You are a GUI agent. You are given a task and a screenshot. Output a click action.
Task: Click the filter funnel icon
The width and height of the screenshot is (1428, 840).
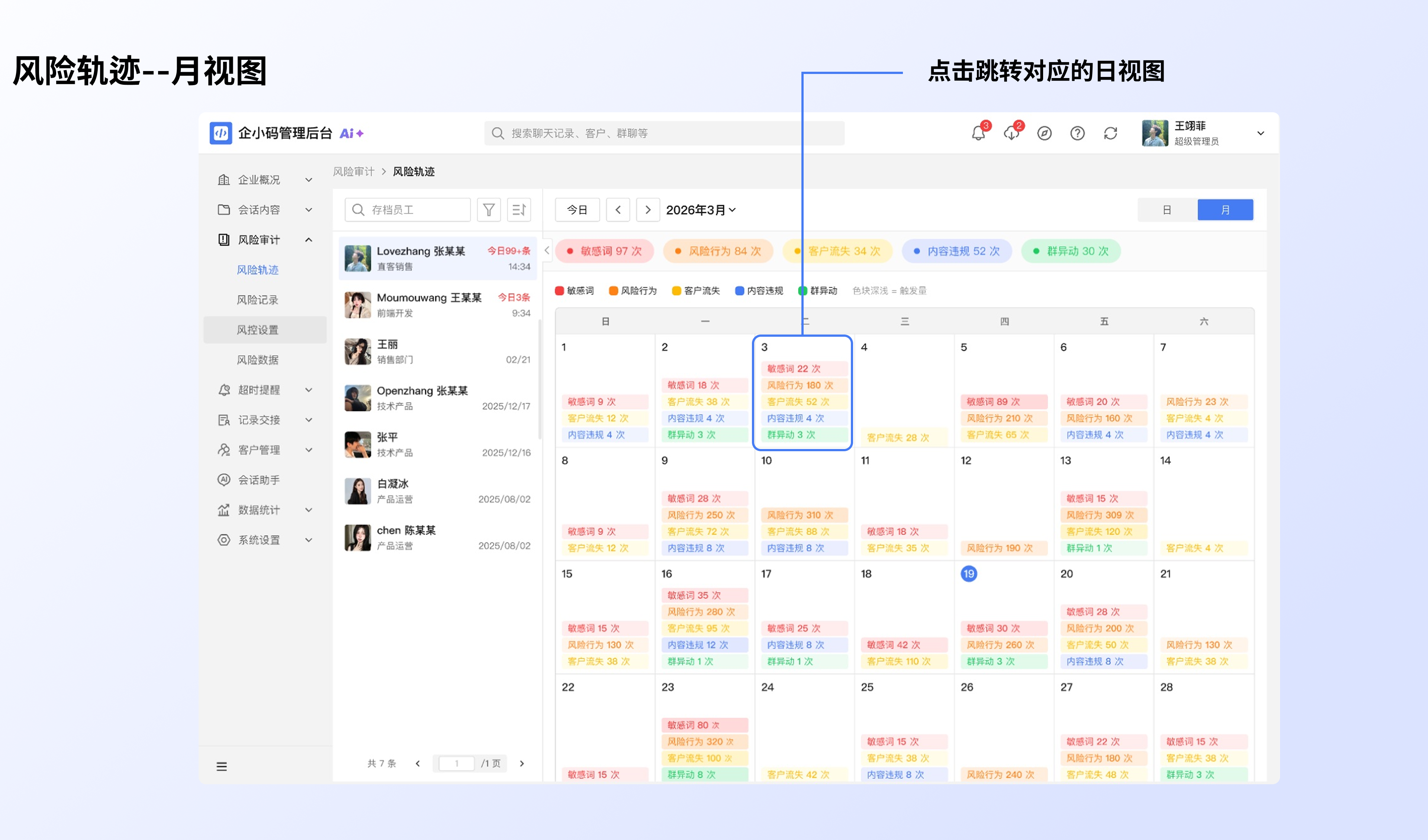489,210
